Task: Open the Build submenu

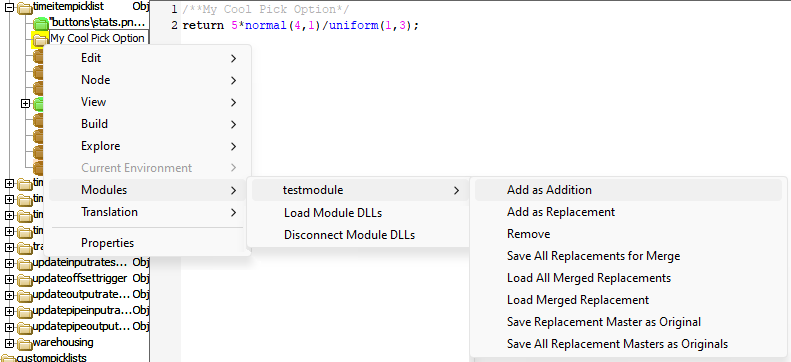Action: (147, 124)
